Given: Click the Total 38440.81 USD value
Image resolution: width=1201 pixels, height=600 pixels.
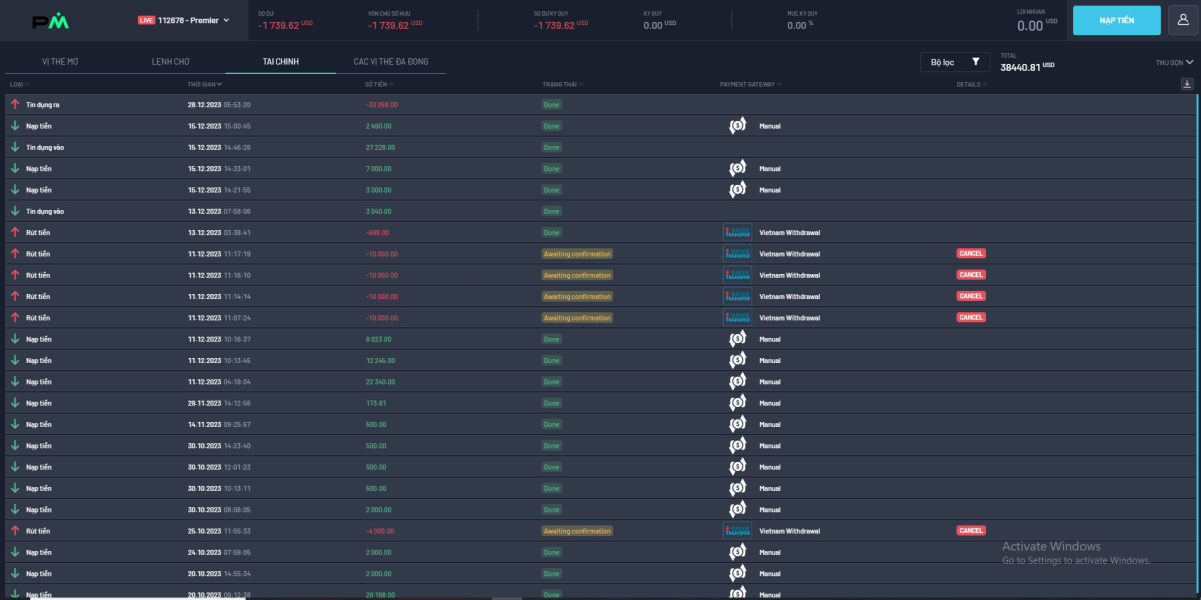Looking at the screenshot, I should click(x=1027, y=67).
